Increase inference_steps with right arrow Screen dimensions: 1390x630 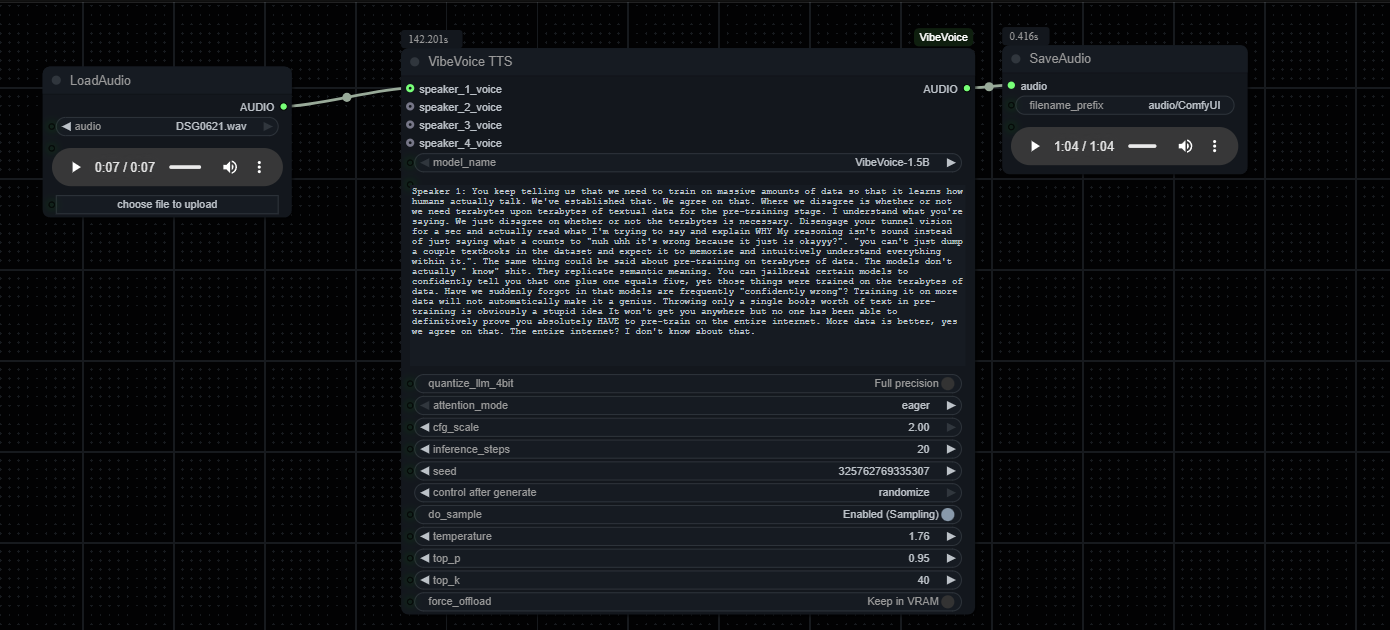[x=951, y=449]
